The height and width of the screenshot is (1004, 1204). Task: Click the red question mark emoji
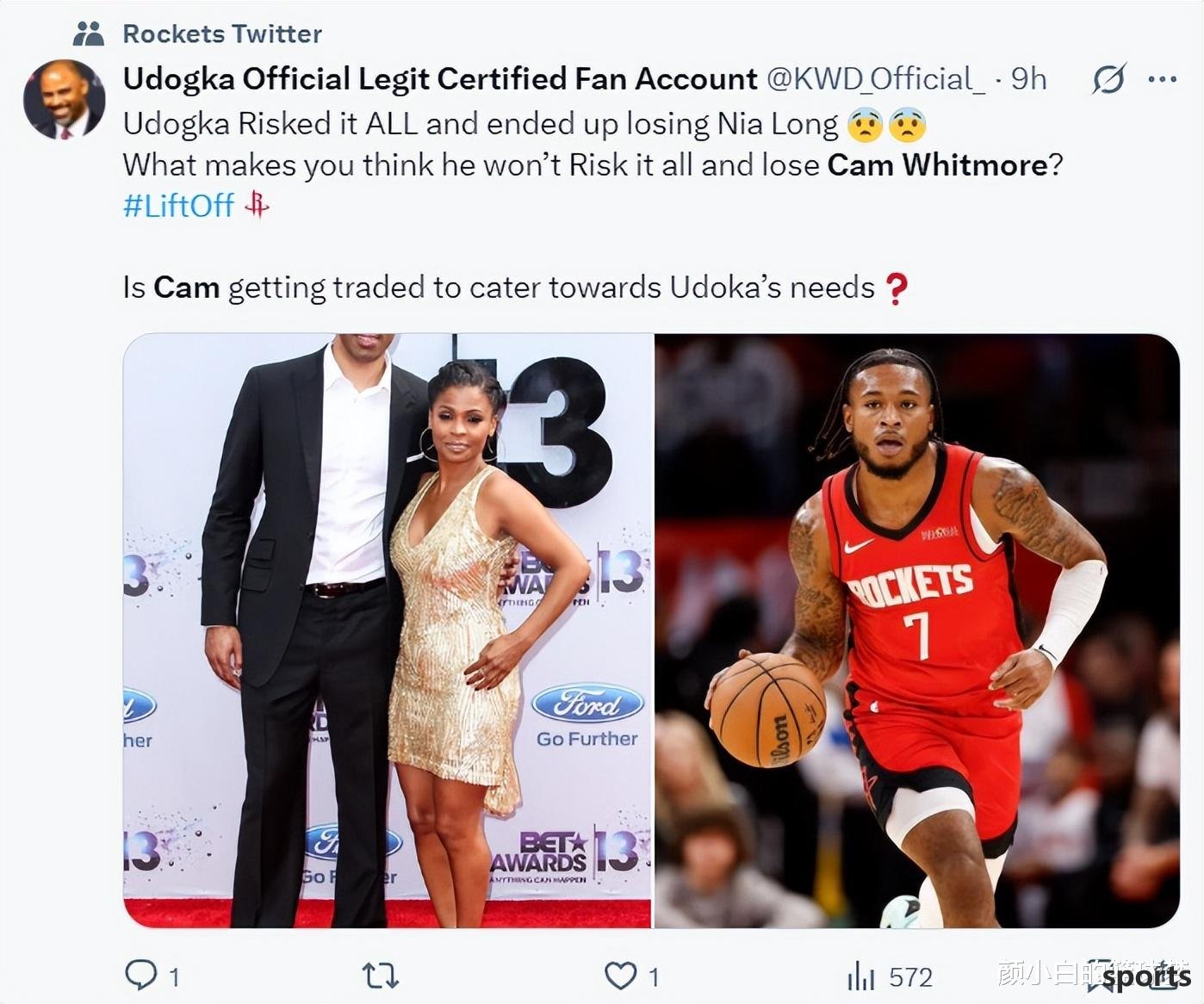click(x=897, y=288)
